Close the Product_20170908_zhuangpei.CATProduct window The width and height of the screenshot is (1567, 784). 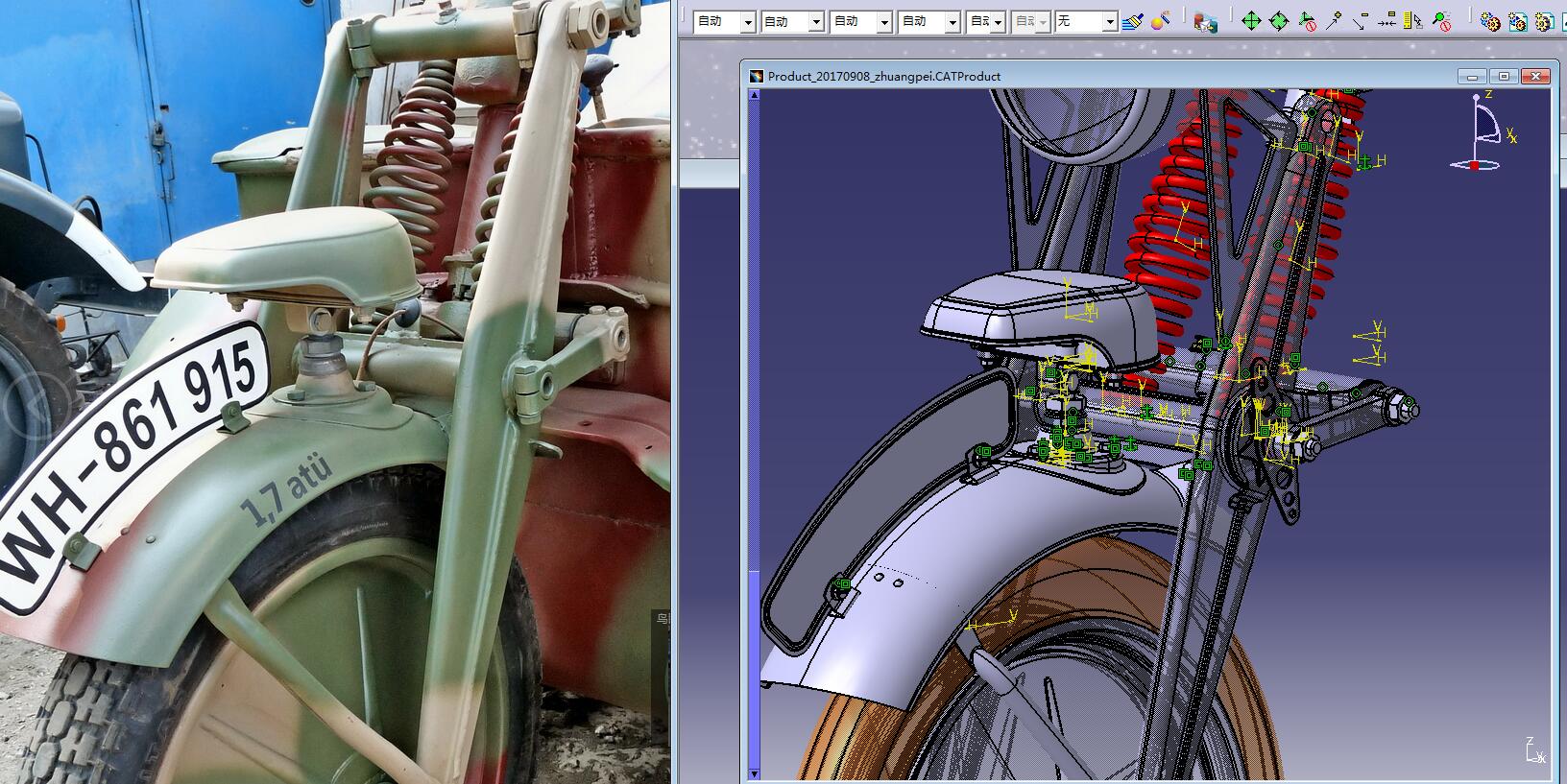pyautogui.click(x=1535, y=76)
